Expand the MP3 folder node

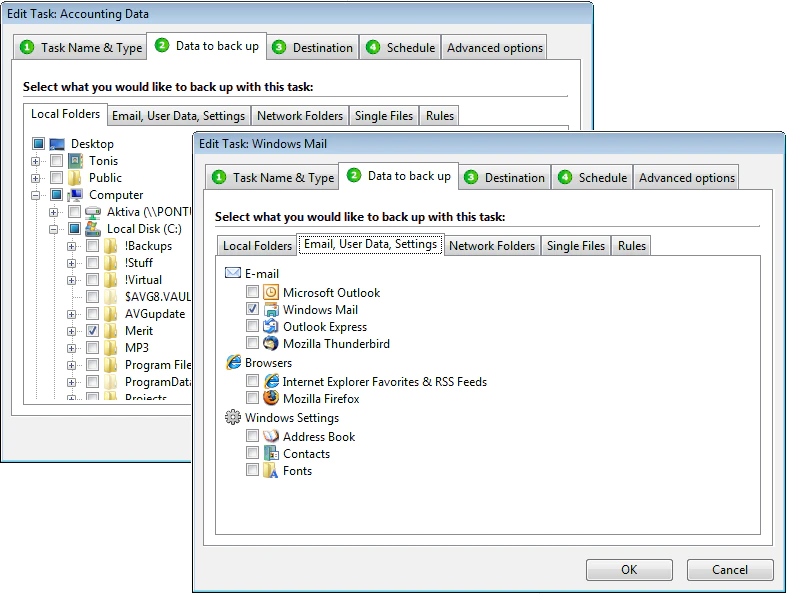tap(71, 348)
